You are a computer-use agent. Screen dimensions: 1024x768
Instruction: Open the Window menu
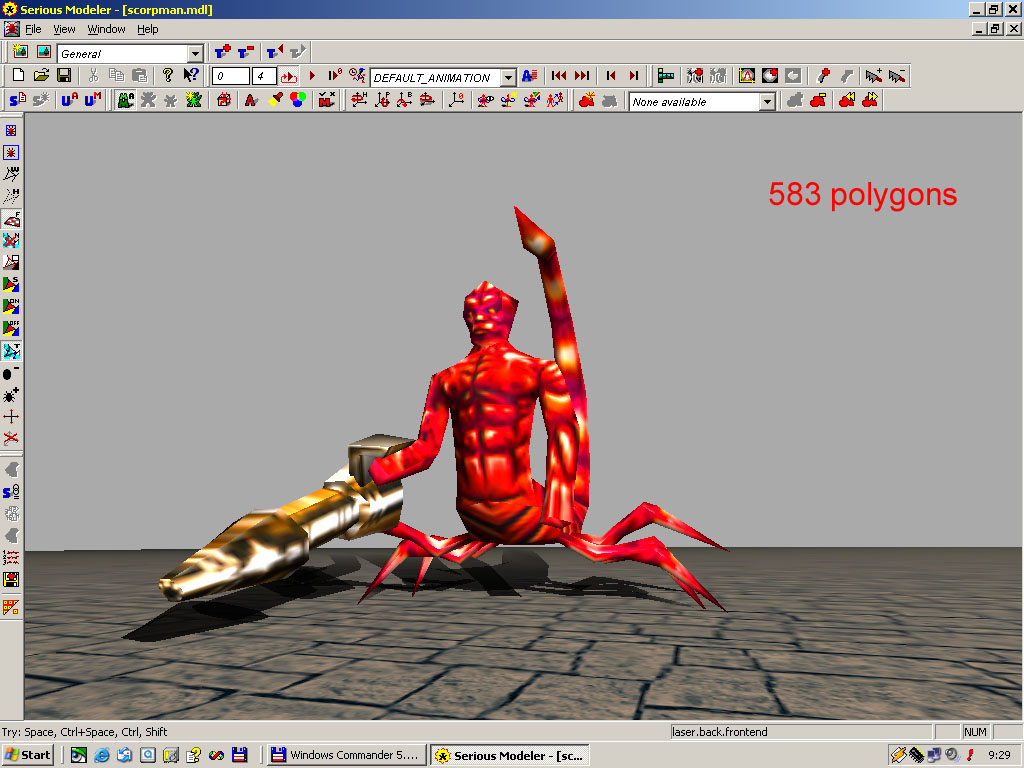click(x=106, y=29)
